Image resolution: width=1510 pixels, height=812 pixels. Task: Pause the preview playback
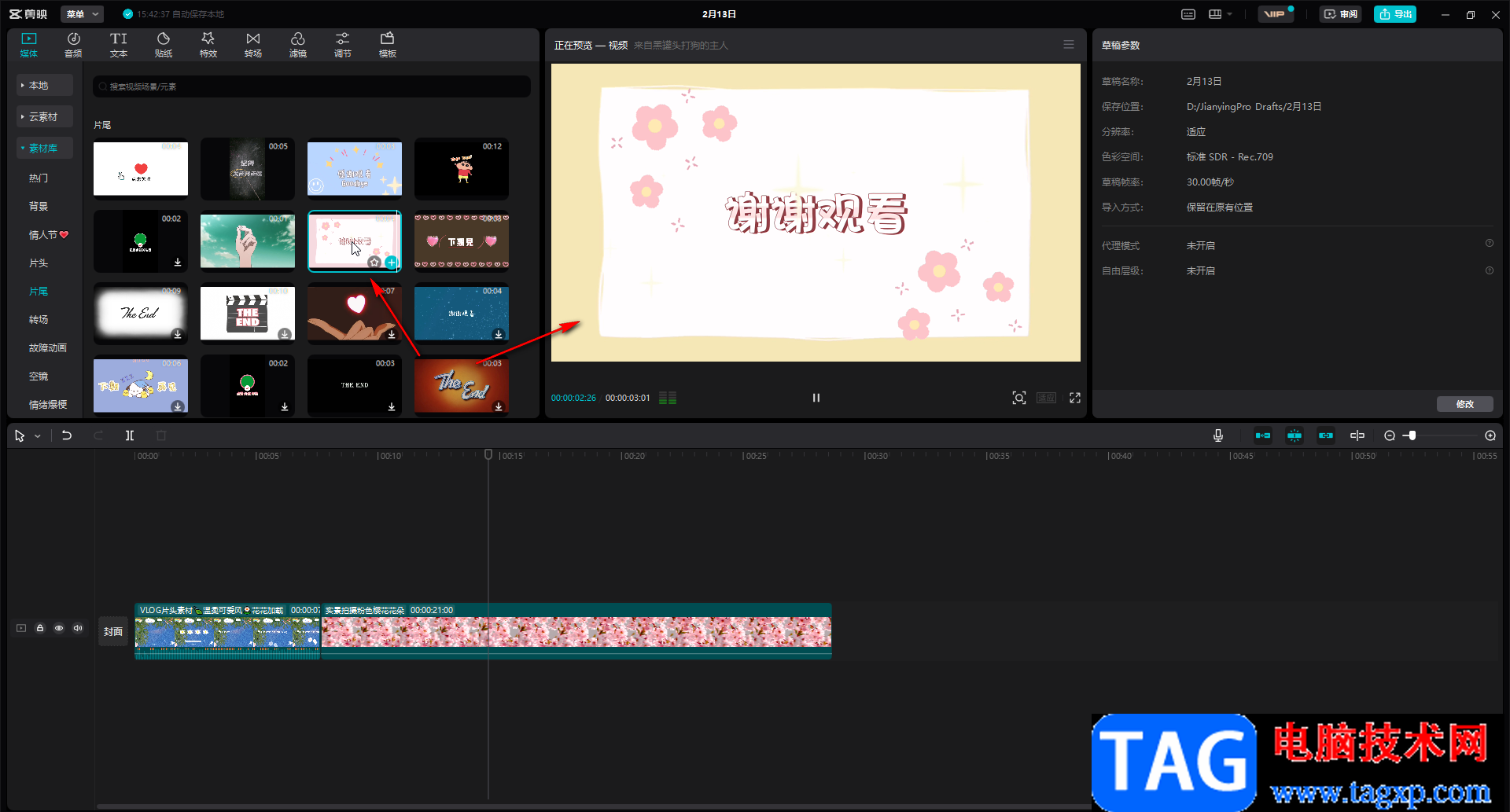[x=816, y=398]
